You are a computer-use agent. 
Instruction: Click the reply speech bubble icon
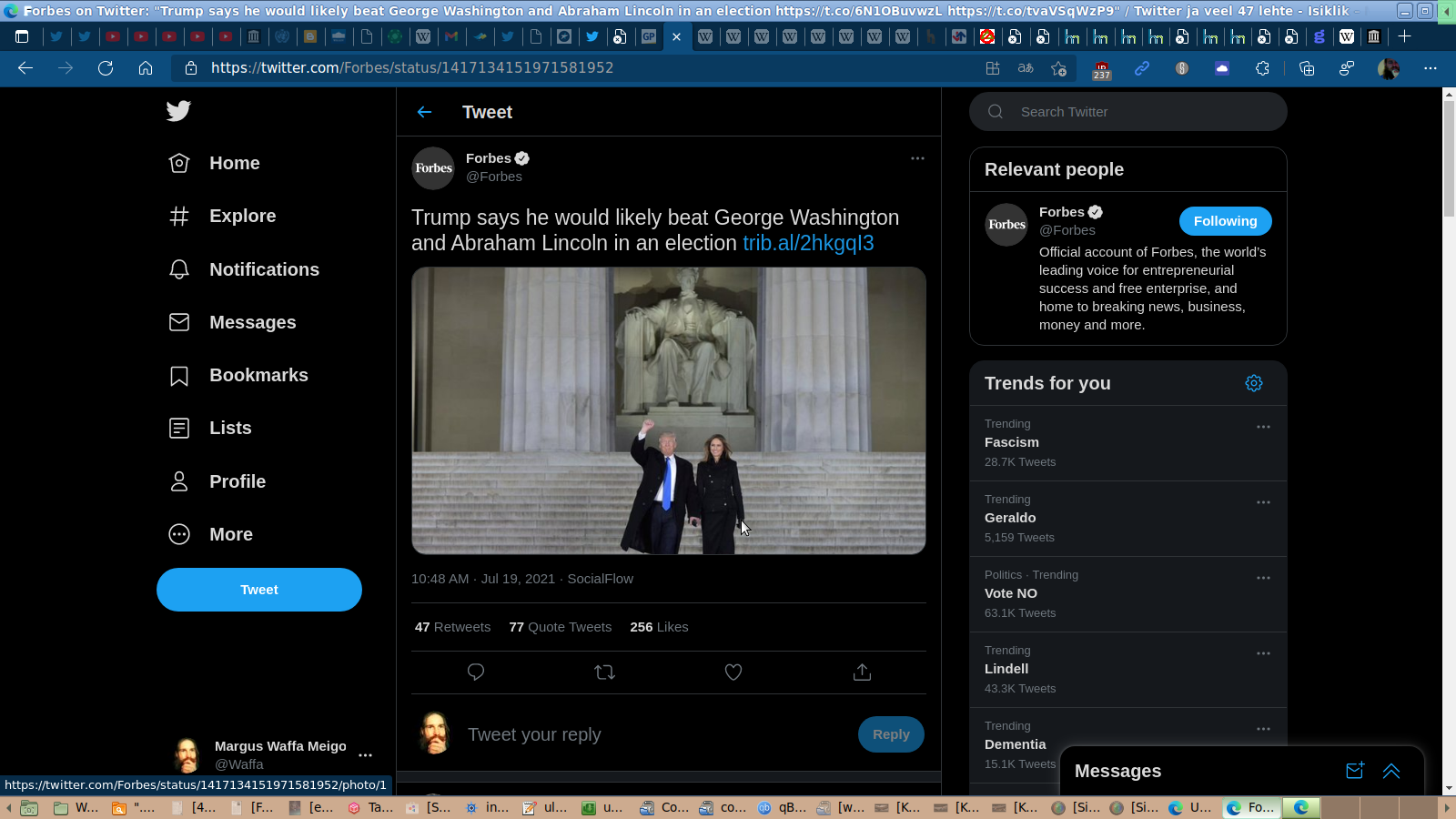pos(476,672)
